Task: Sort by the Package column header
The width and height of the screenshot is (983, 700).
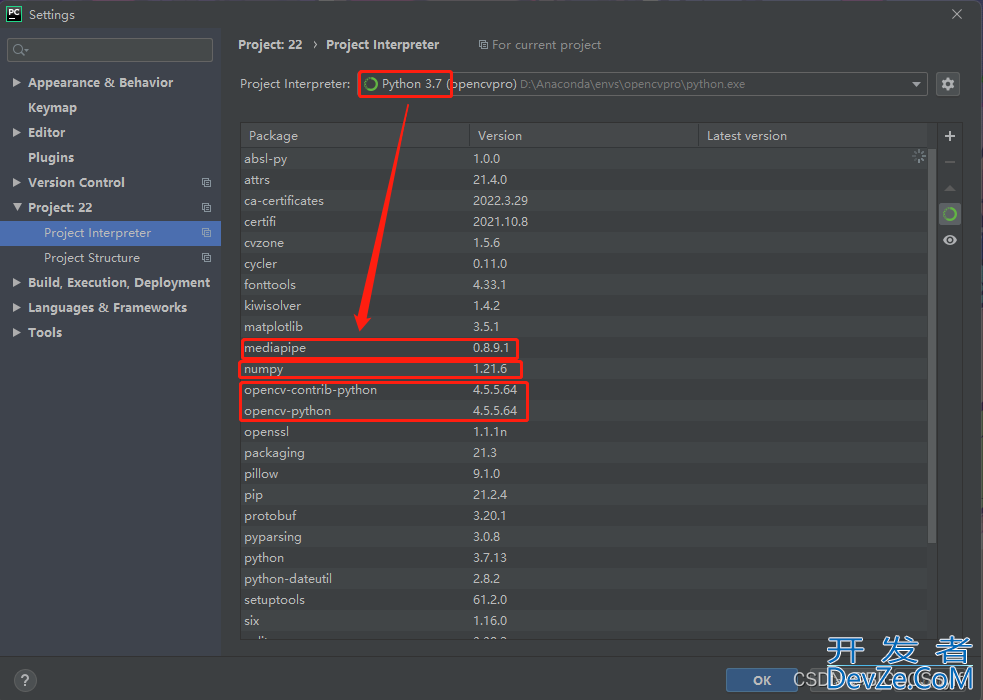Action: tap(355, 135)
